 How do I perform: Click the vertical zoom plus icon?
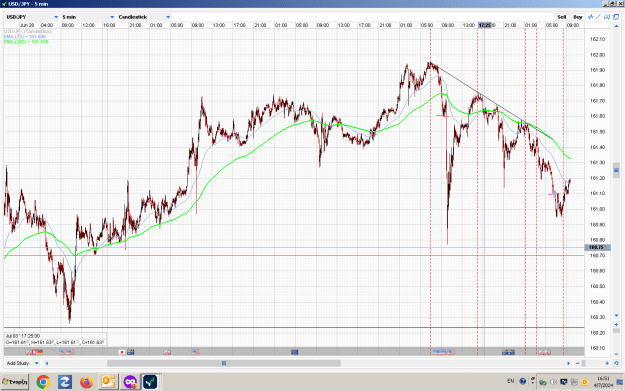pos(616,325)
